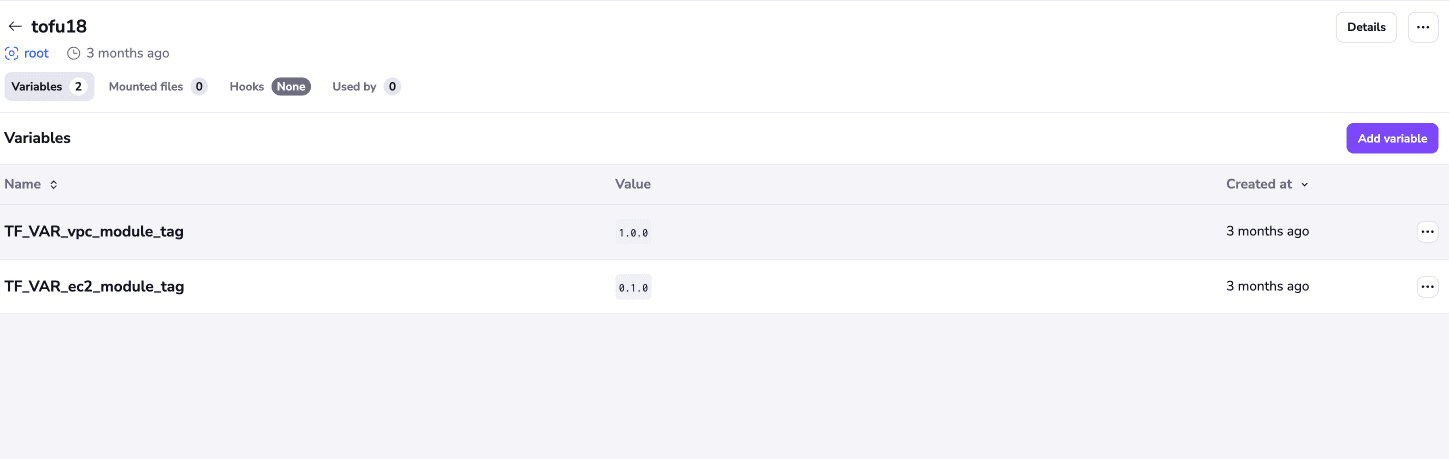Go back using the left arrow icon
1449x459 pixels.
click(x=15, y=27)
